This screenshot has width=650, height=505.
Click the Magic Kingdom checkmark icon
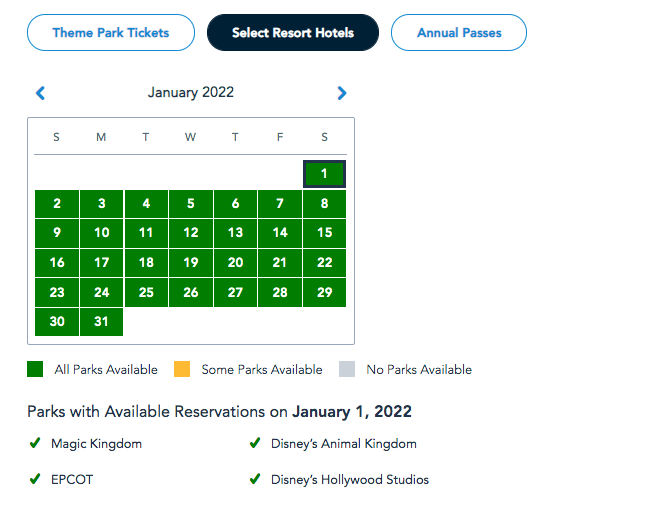(x=35, y=443)
